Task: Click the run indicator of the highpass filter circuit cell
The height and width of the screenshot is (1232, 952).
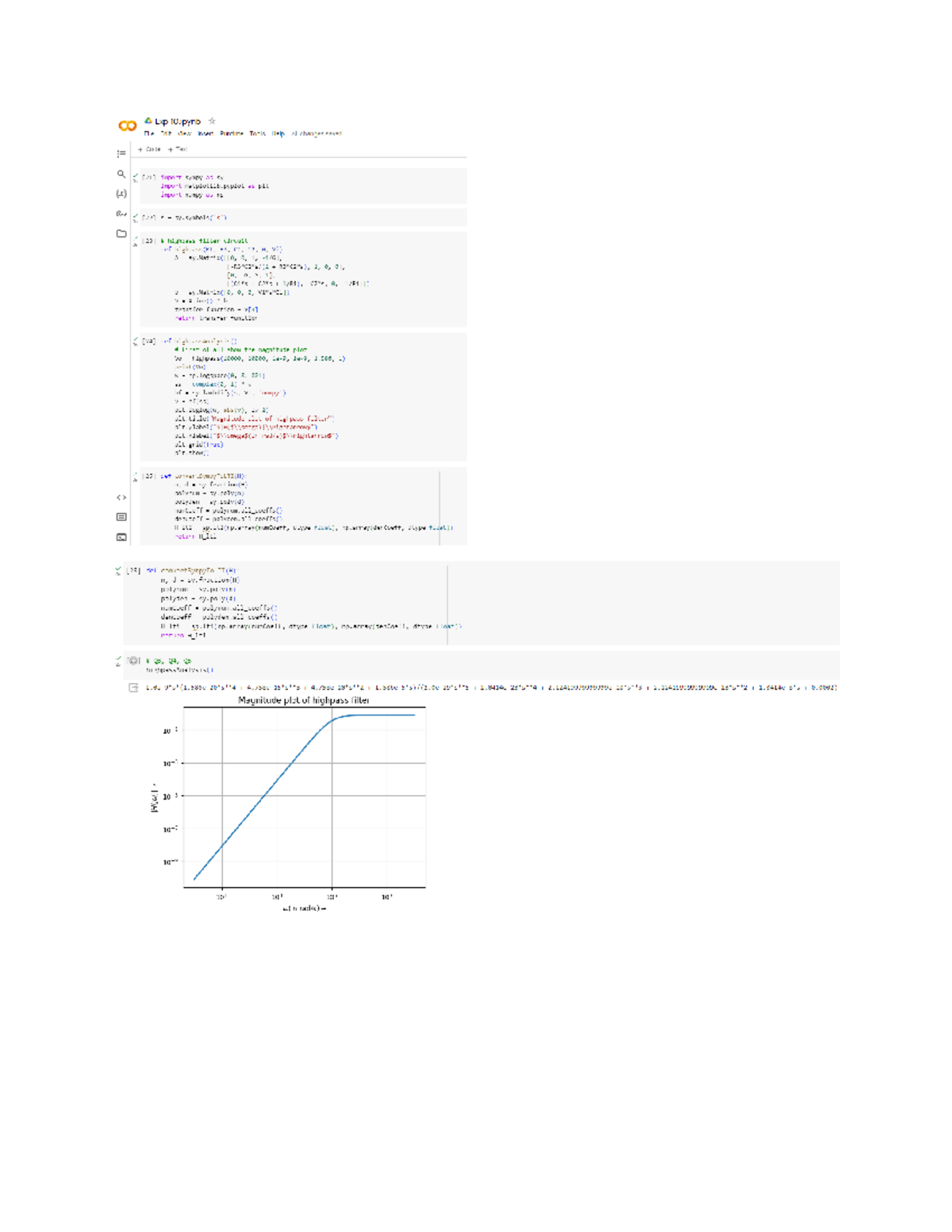Action: click(x=136, y=240)
